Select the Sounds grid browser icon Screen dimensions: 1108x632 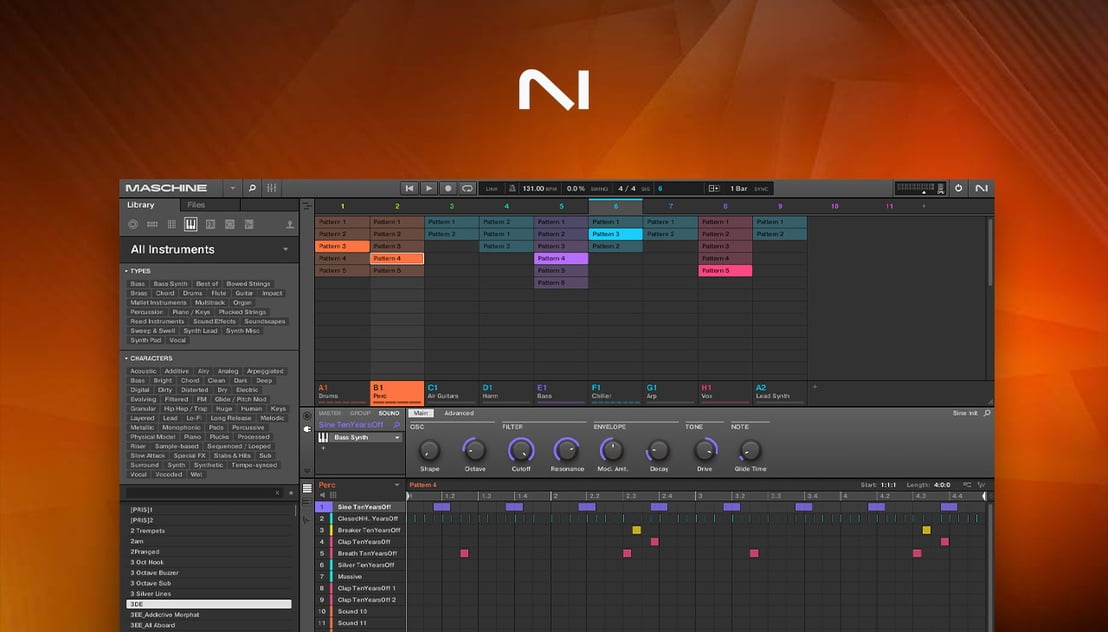[x=172, y=224]
